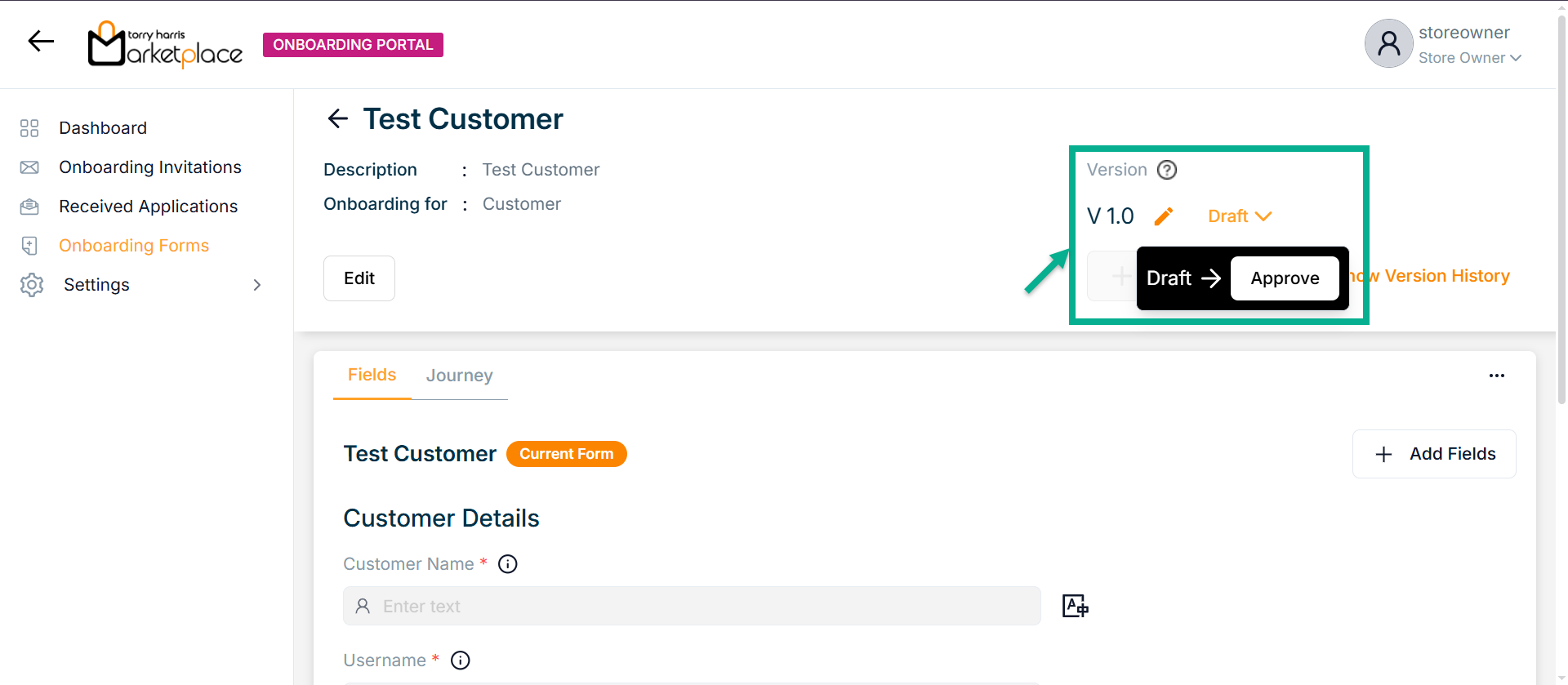The height and width of the screenshot is (685, 1568).
Task: Switch to the Journey tab
Action: [459, 376]
